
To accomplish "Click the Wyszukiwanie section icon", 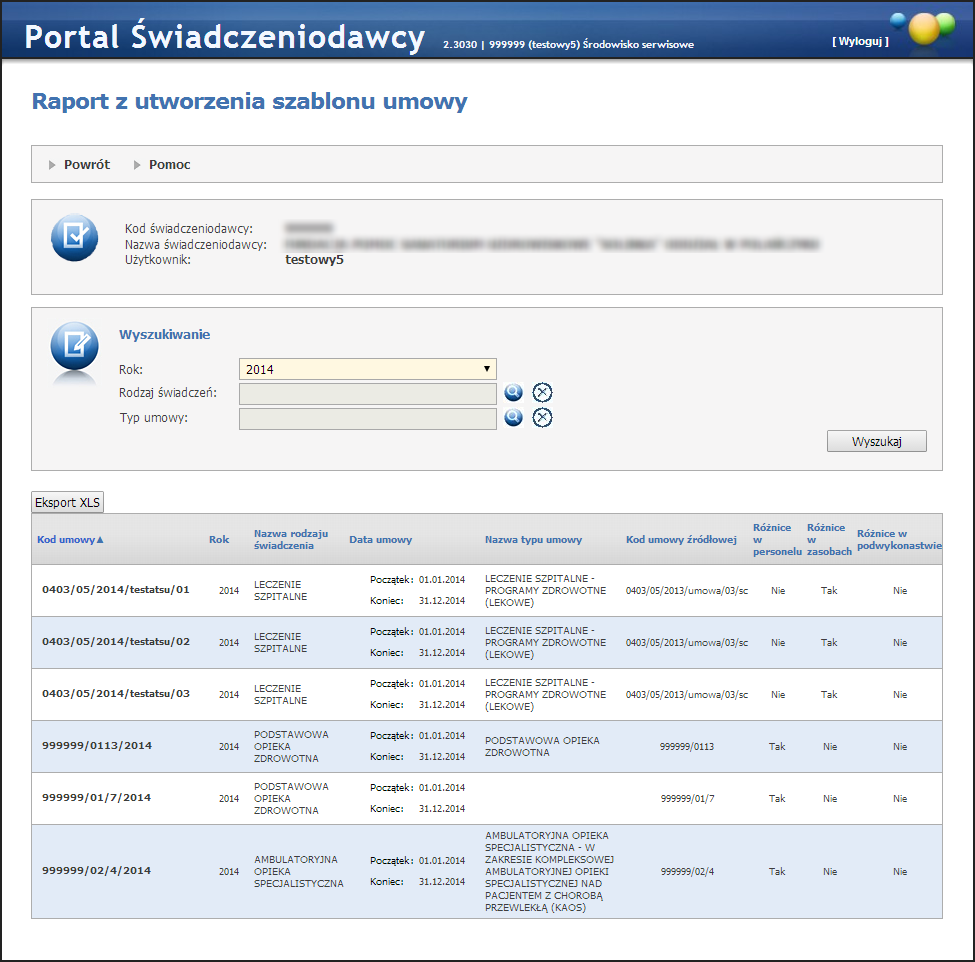I will tap(75, 347).
